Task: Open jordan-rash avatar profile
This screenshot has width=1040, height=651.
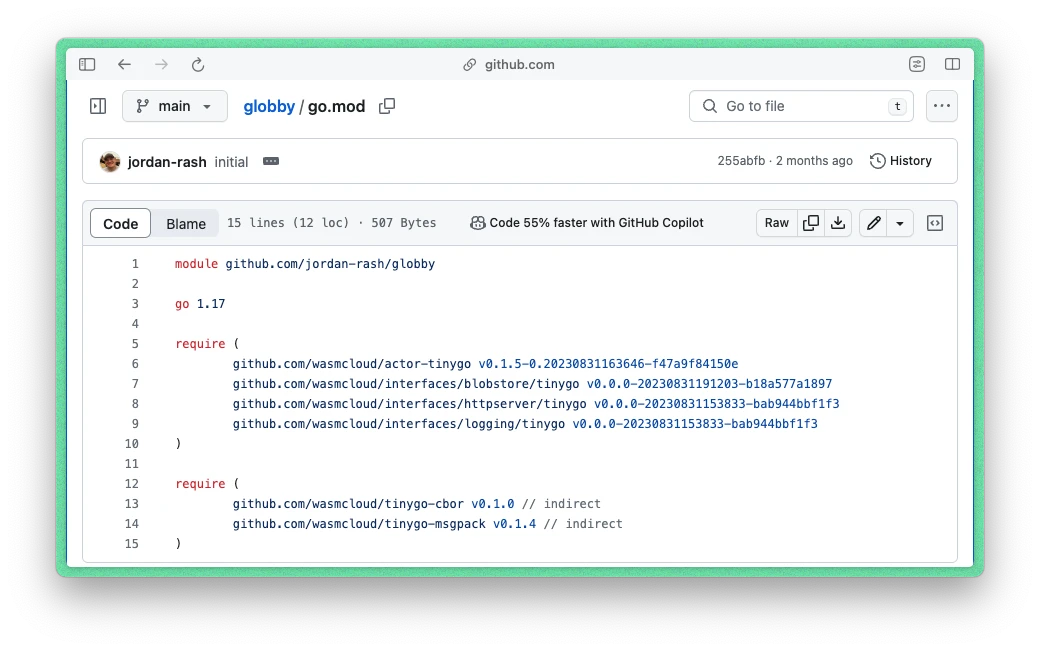Action: 110,161
